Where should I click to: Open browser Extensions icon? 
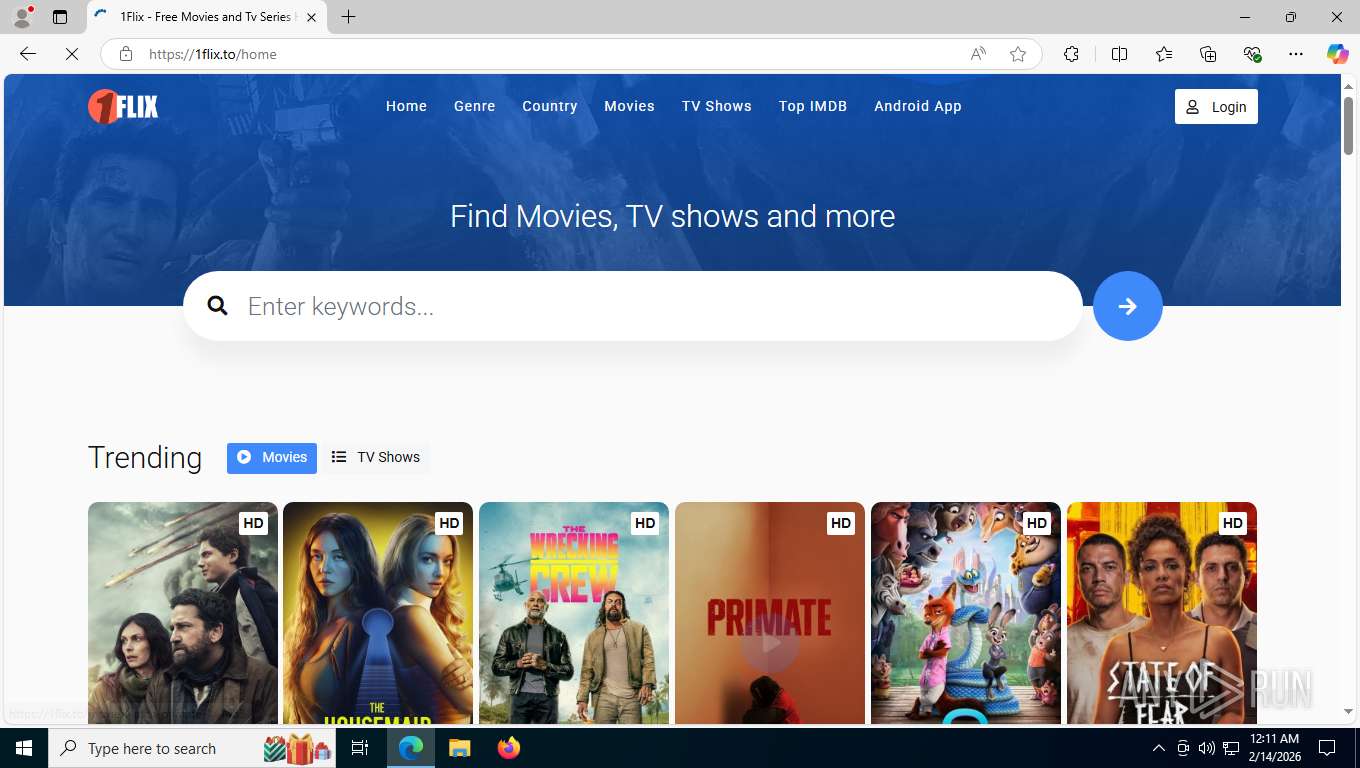click(1071, 54)
